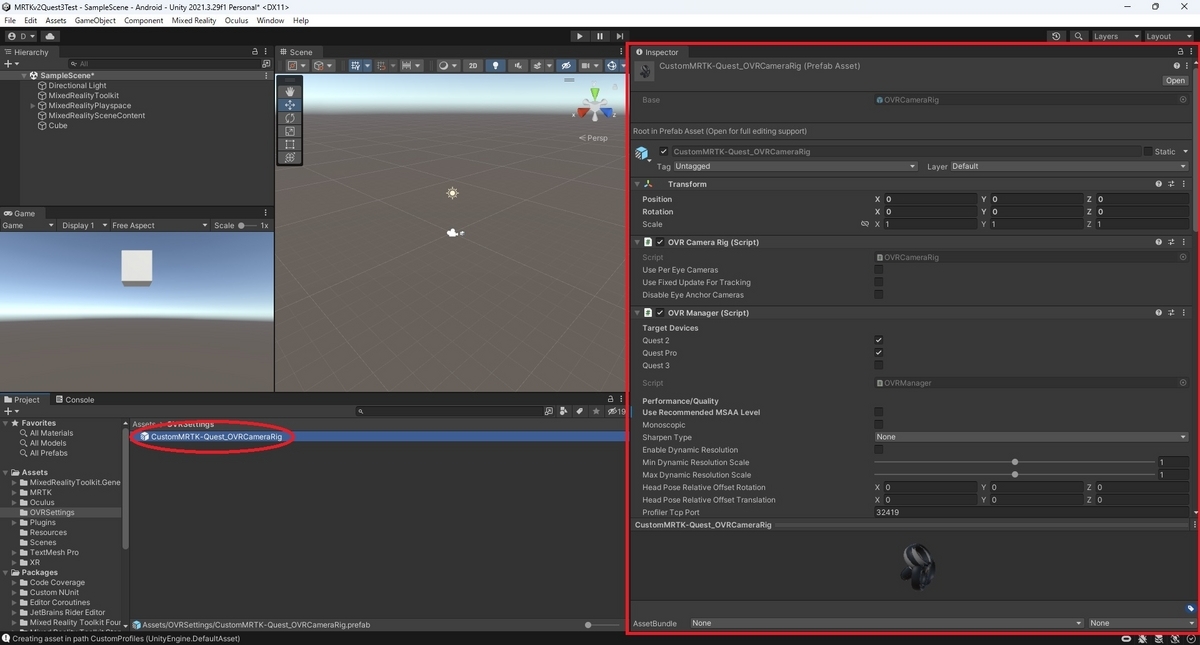Toggle Persp projection label
The image size is (1200, 645).
[595, 138]
